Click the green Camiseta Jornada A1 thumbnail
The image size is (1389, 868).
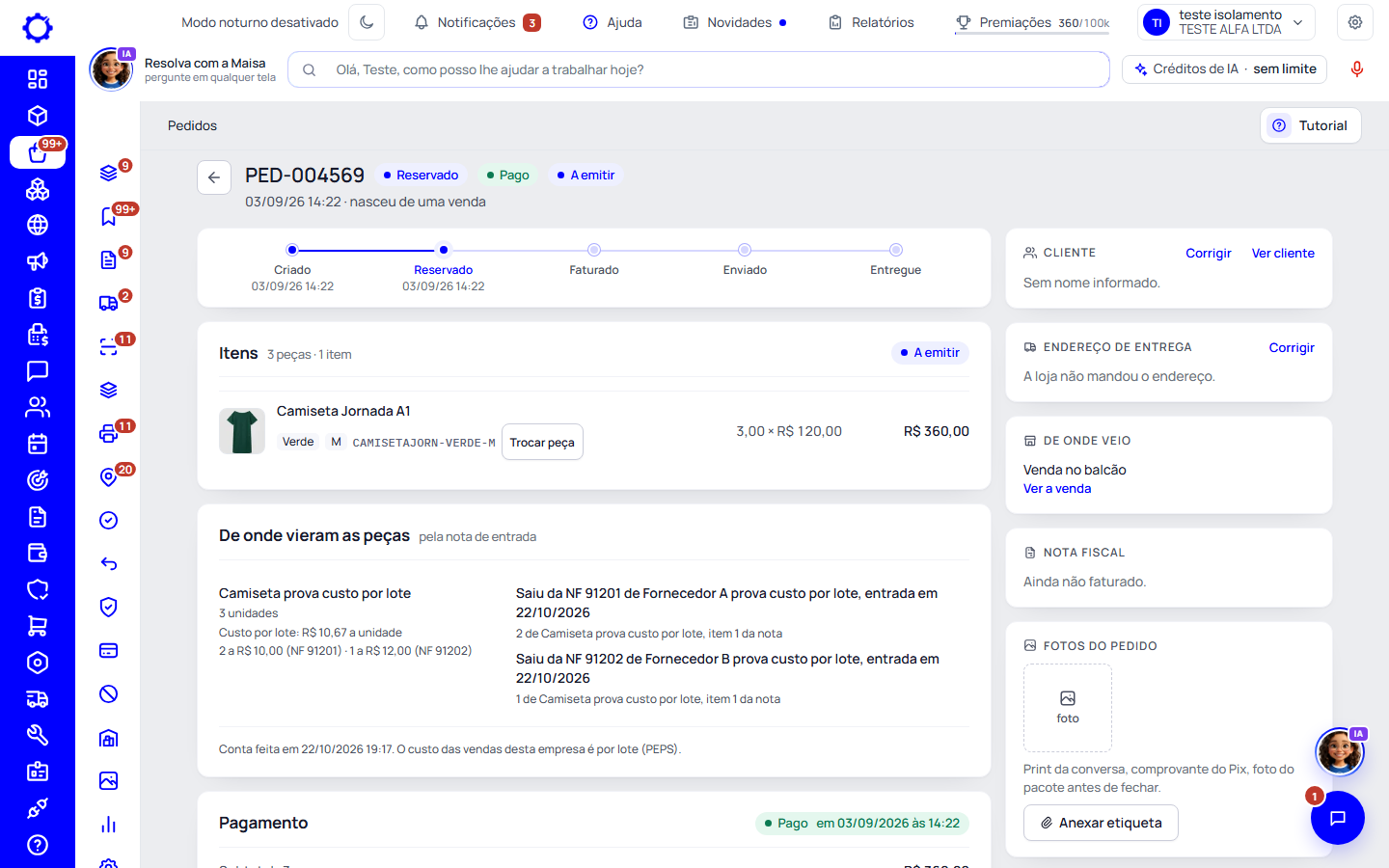[242, 431]
